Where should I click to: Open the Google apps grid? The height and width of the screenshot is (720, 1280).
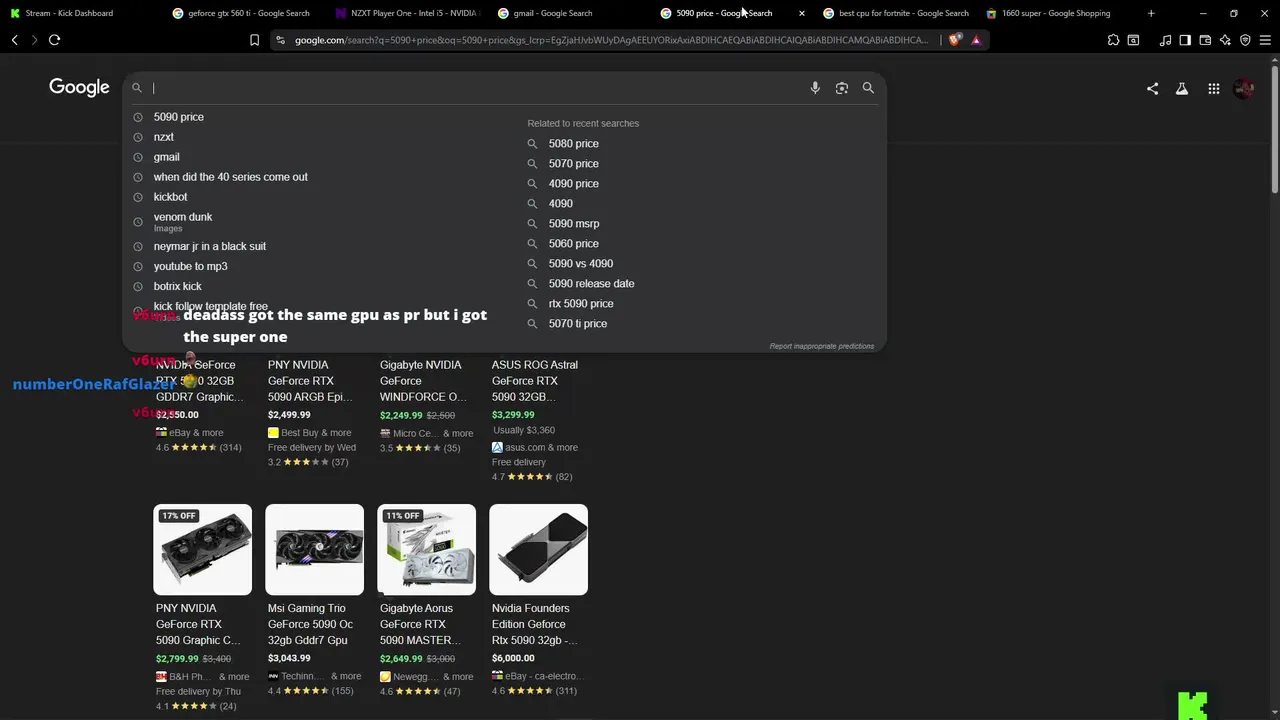pos(1213,88)
